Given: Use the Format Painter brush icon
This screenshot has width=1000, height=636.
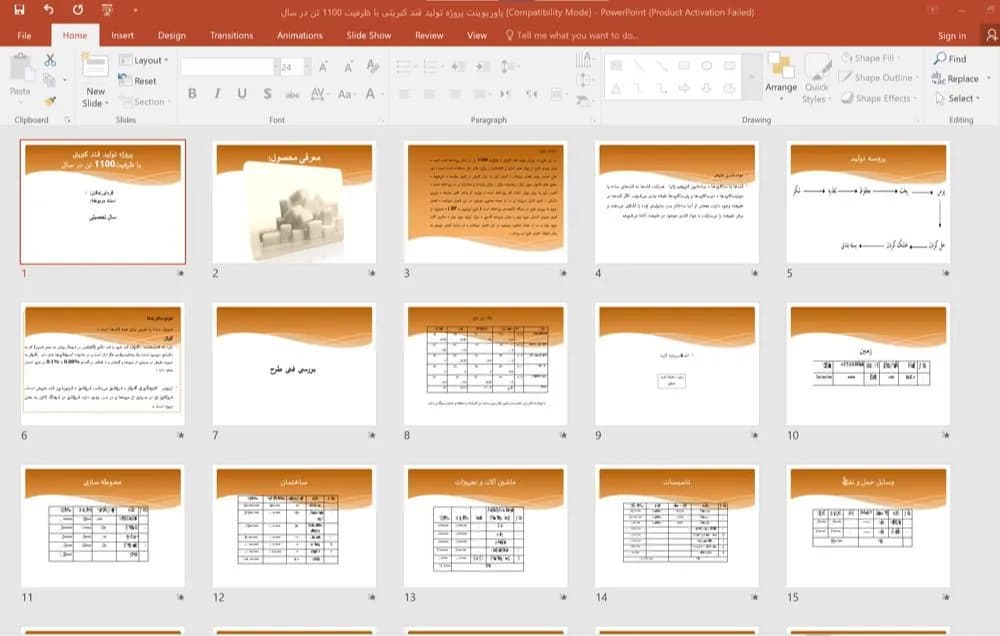Looking at the screenshot, I should [x=50, y=101].
